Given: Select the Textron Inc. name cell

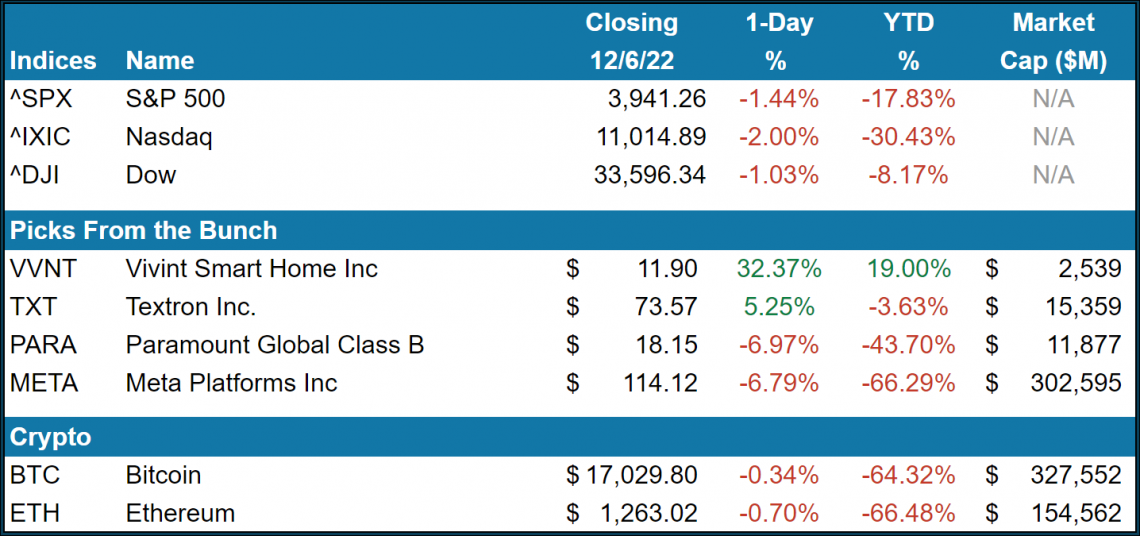Looking at the screenshot, I should click(x=191, y=307).
